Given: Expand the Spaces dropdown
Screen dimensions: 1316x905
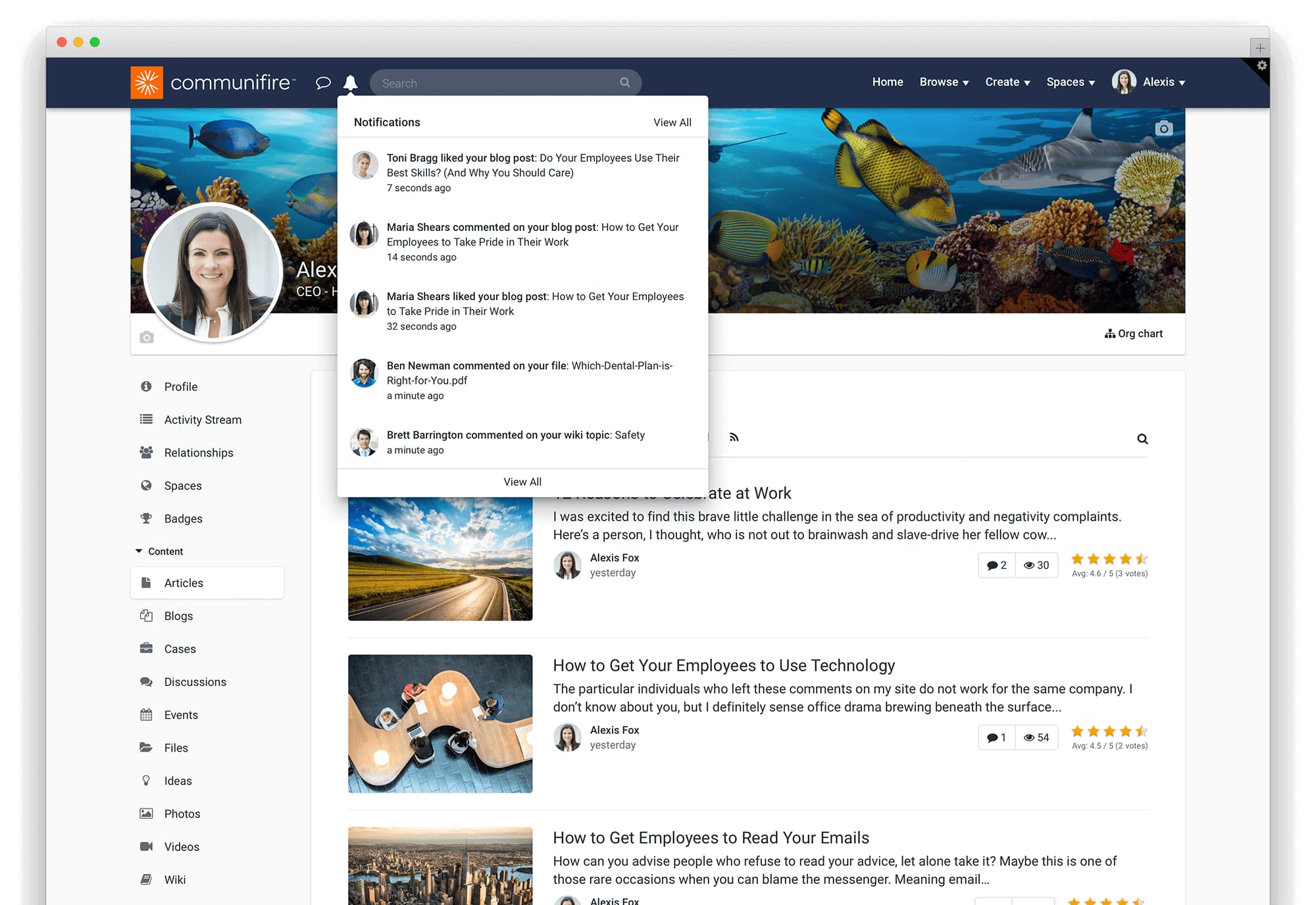Looking at the screenshot, I should 1070,82.
